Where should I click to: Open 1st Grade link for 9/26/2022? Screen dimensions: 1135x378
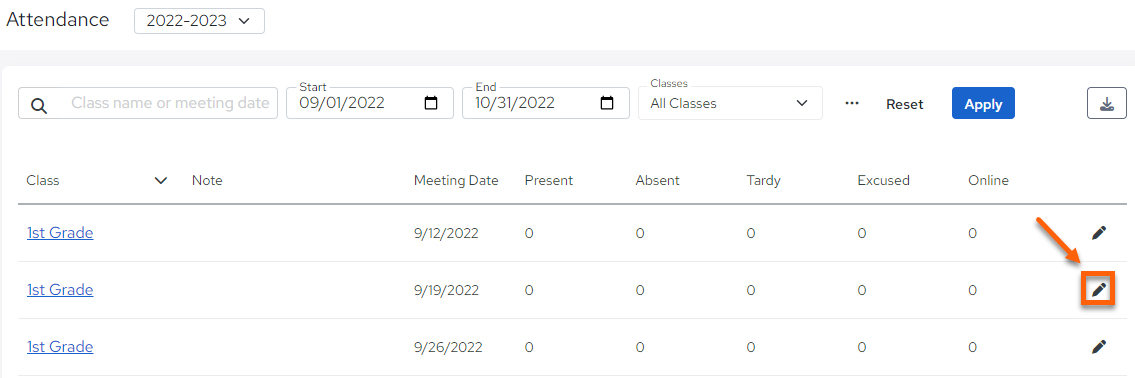tap(60, 347)
